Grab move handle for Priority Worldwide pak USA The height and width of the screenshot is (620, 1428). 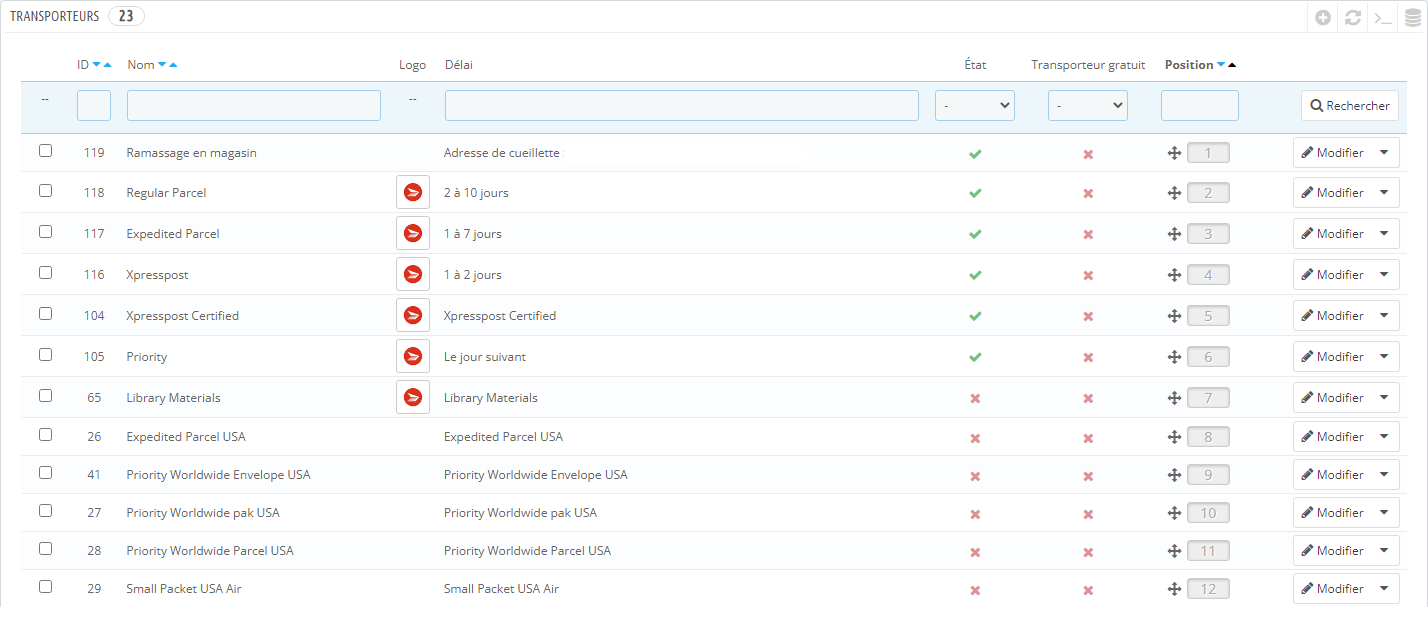tap(1174, 513)
